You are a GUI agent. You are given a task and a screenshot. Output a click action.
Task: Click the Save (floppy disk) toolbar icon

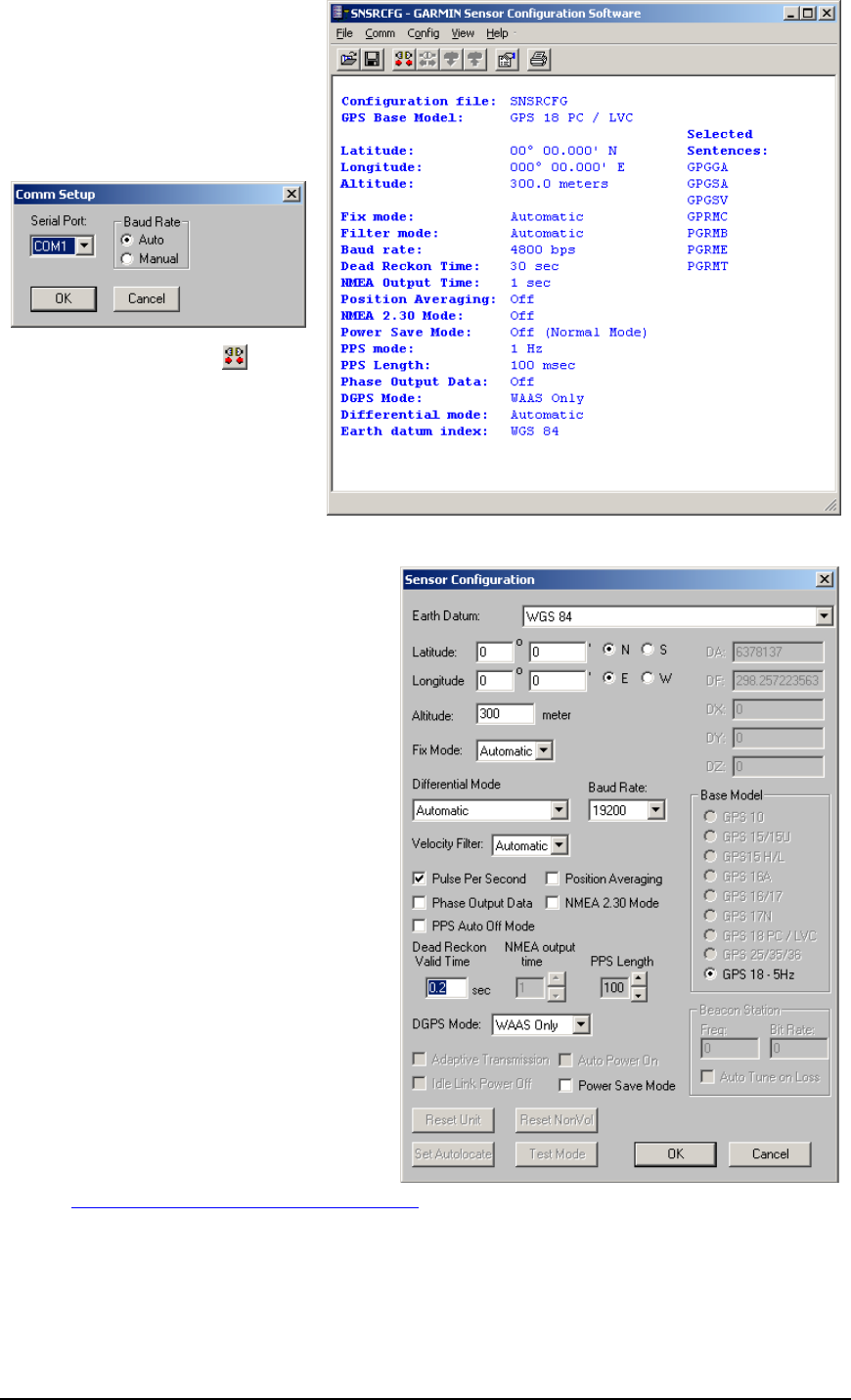372,60
